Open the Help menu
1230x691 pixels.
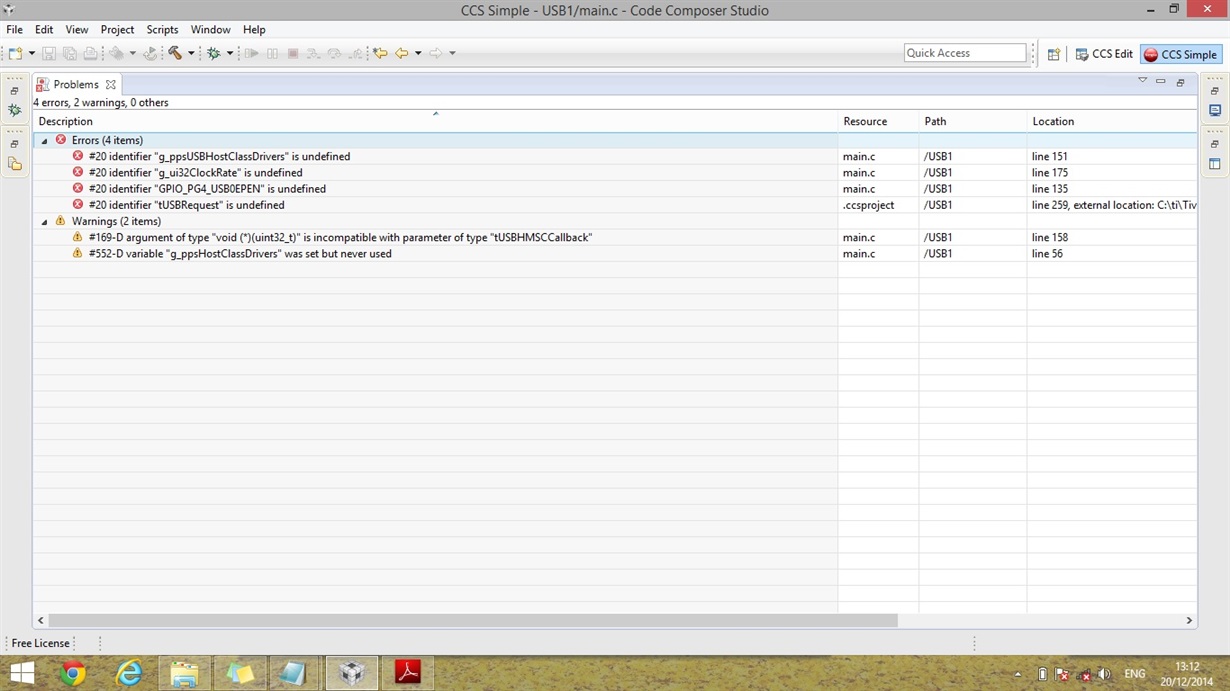coord(254,30)
